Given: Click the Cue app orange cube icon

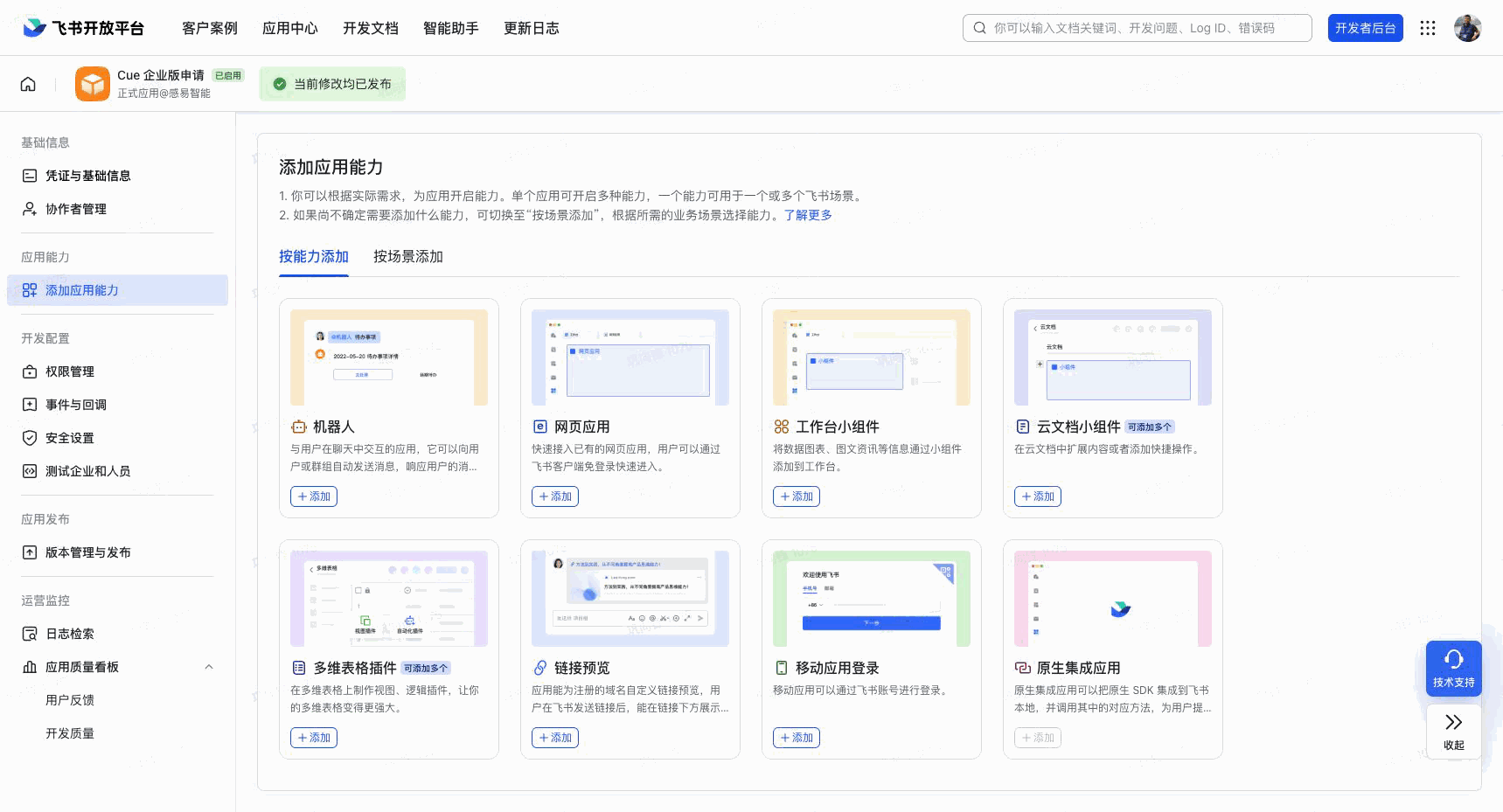Looking at the screenshot, I should click(x=93, y=84).
